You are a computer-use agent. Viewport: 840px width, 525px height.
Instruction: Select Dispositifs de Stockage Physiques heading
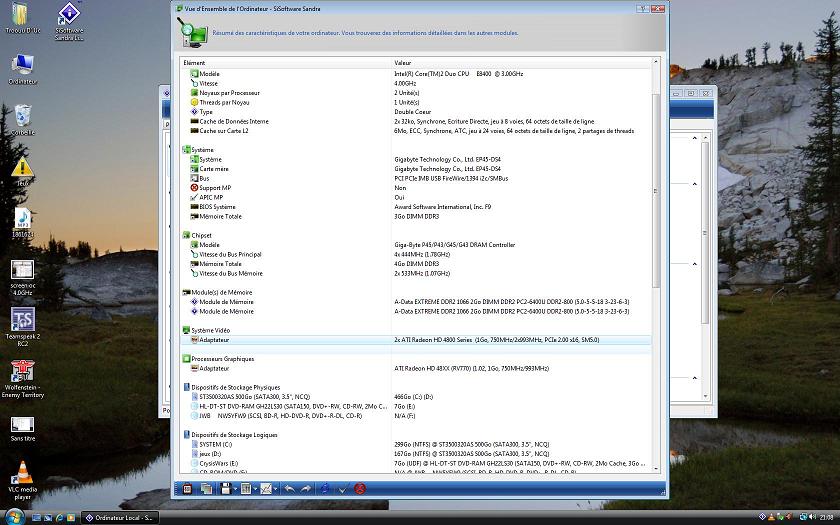(x=416, y=387)
